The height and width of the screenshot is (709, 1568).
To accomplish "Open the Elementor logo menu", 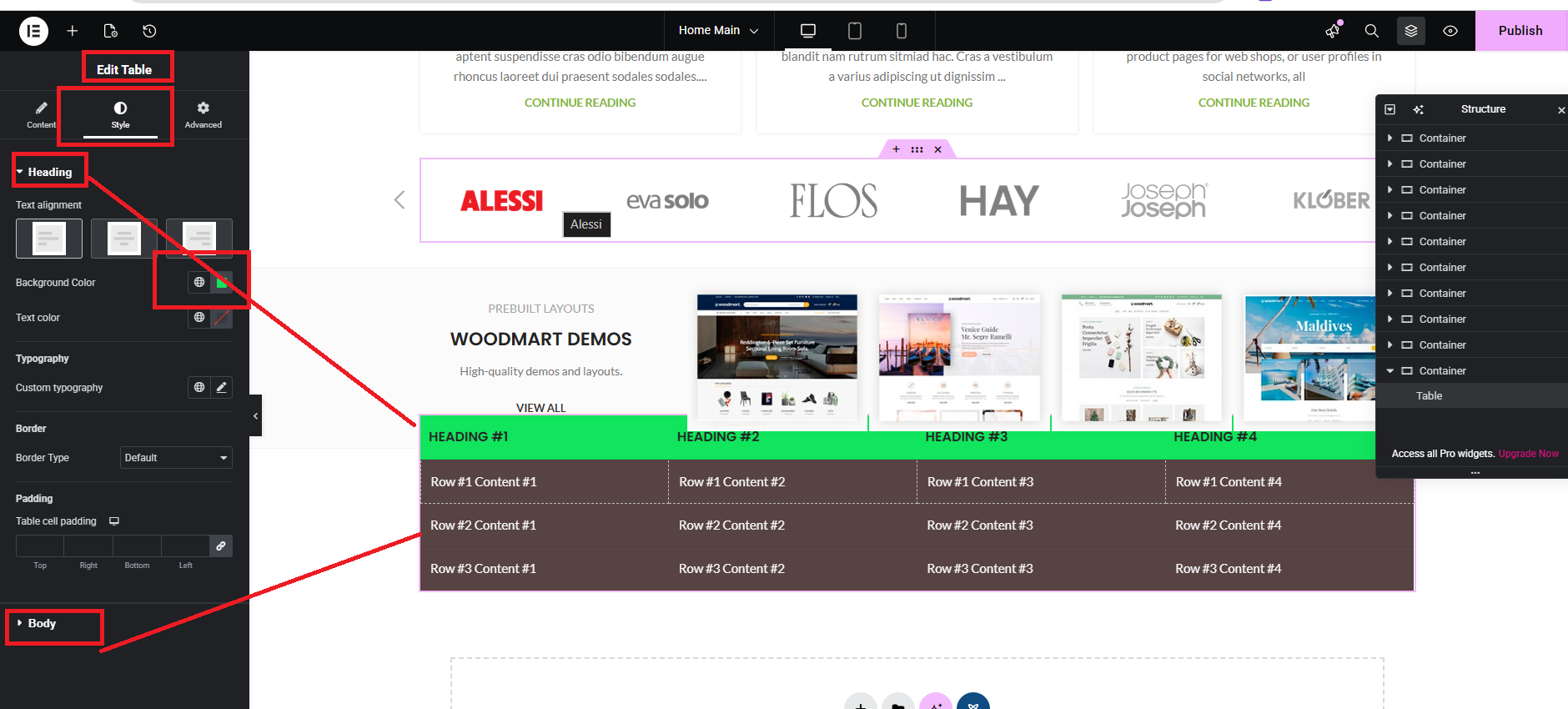I will pyautogui.click(x=33, y=31).
